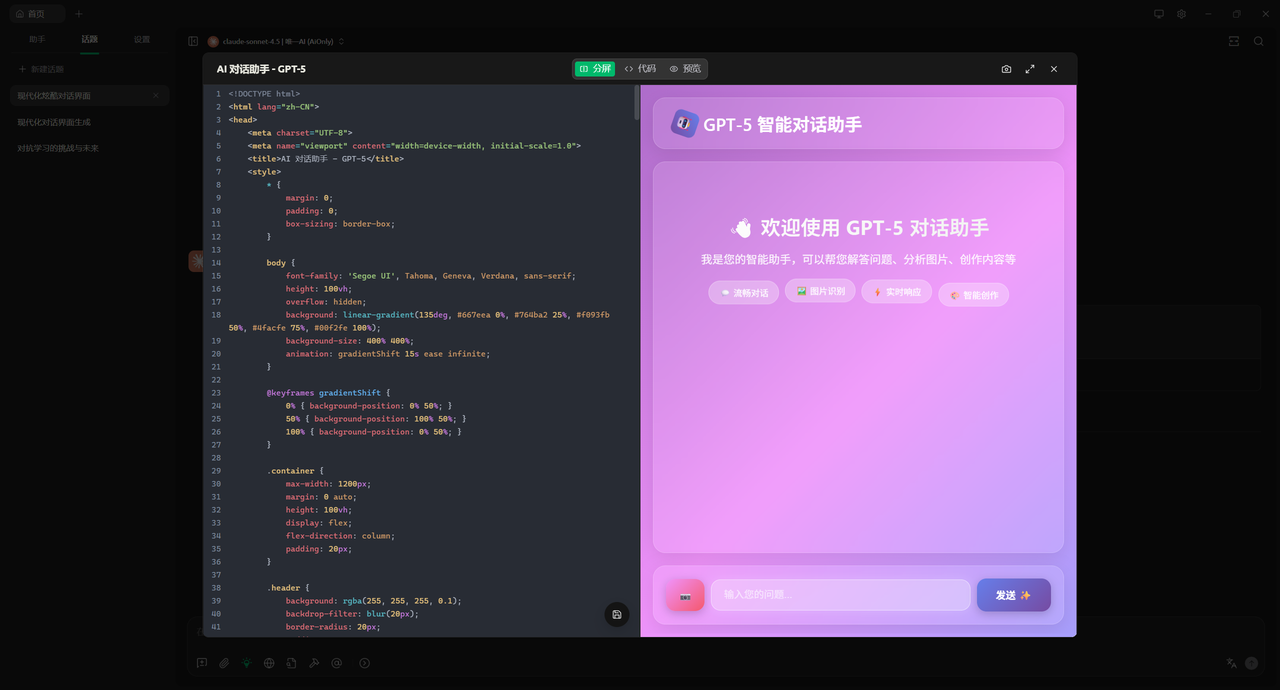Image resolution: width=1280 pixels, height=690 pixels.
Task: Close the AI 对话助手 - GPT-5 dialog
Action: click(x=1054, y=69)
